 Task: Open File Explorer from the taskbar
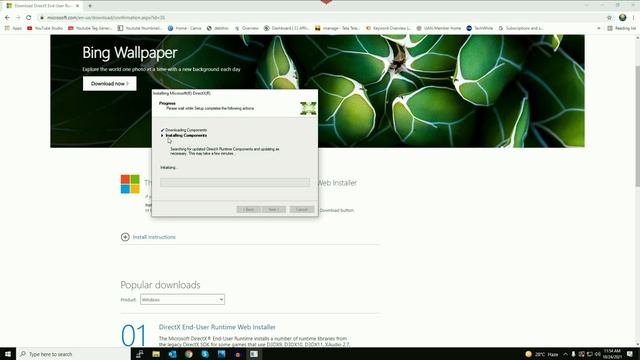(x=156, y=354)
